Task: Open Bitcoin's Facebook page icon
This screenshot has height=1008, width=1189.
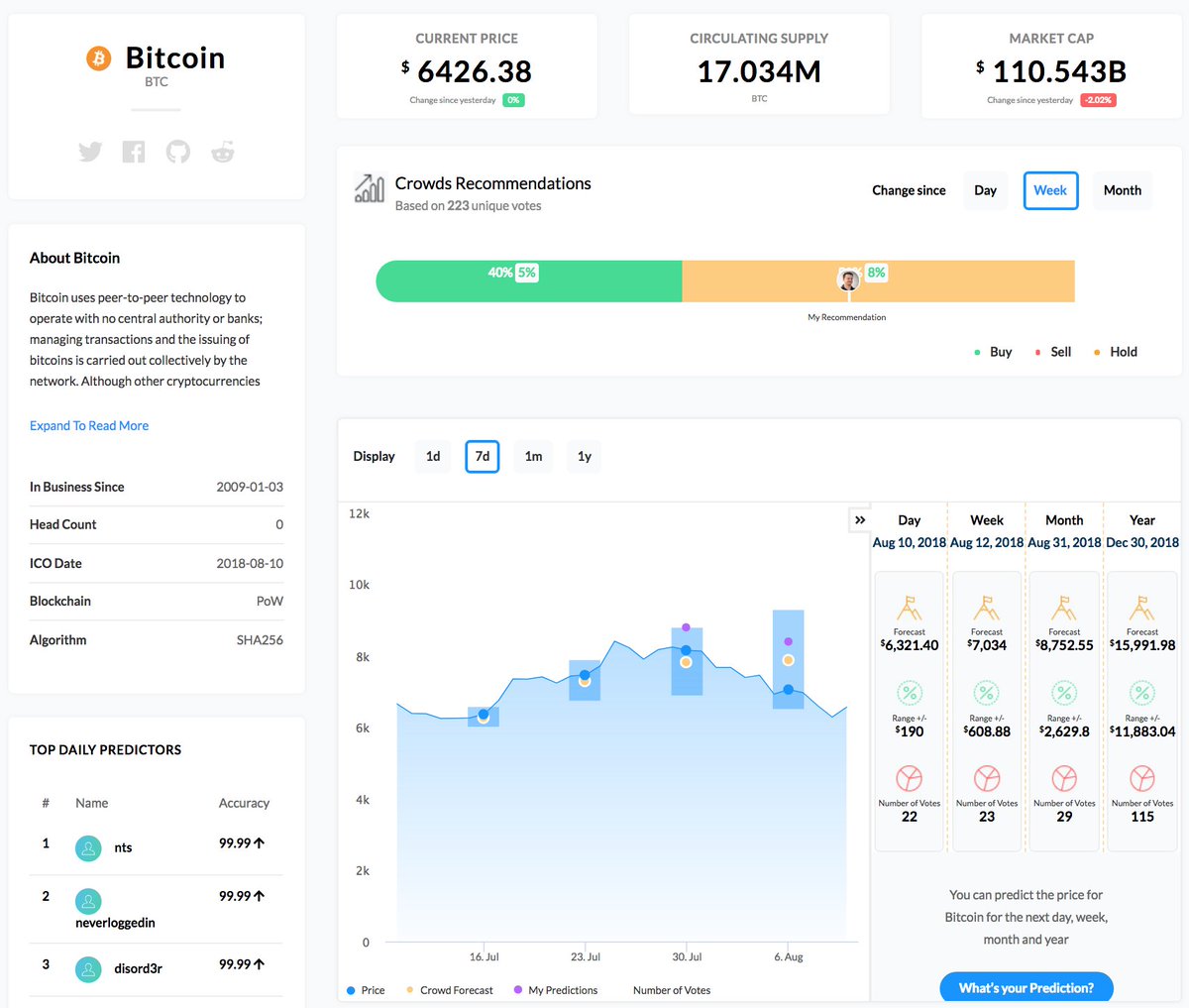Action: [134, 152]
